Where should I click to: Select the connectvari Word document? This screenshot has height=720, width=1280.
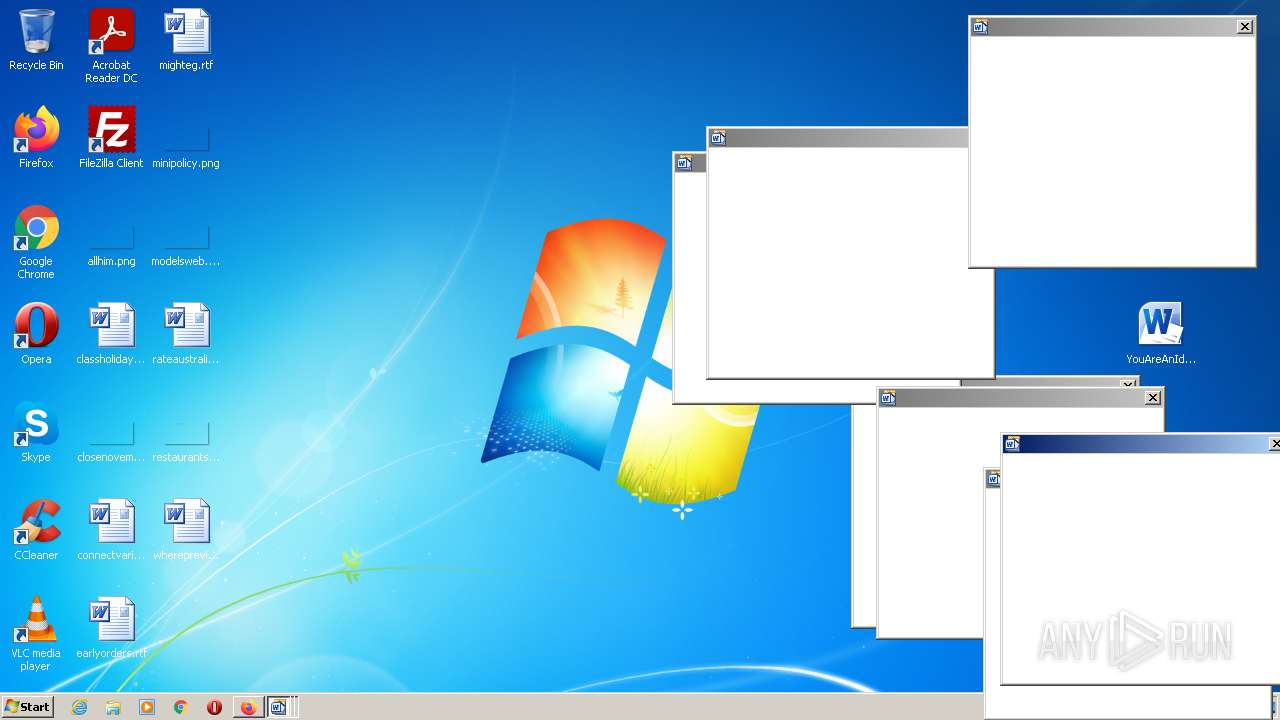(111, 530)
